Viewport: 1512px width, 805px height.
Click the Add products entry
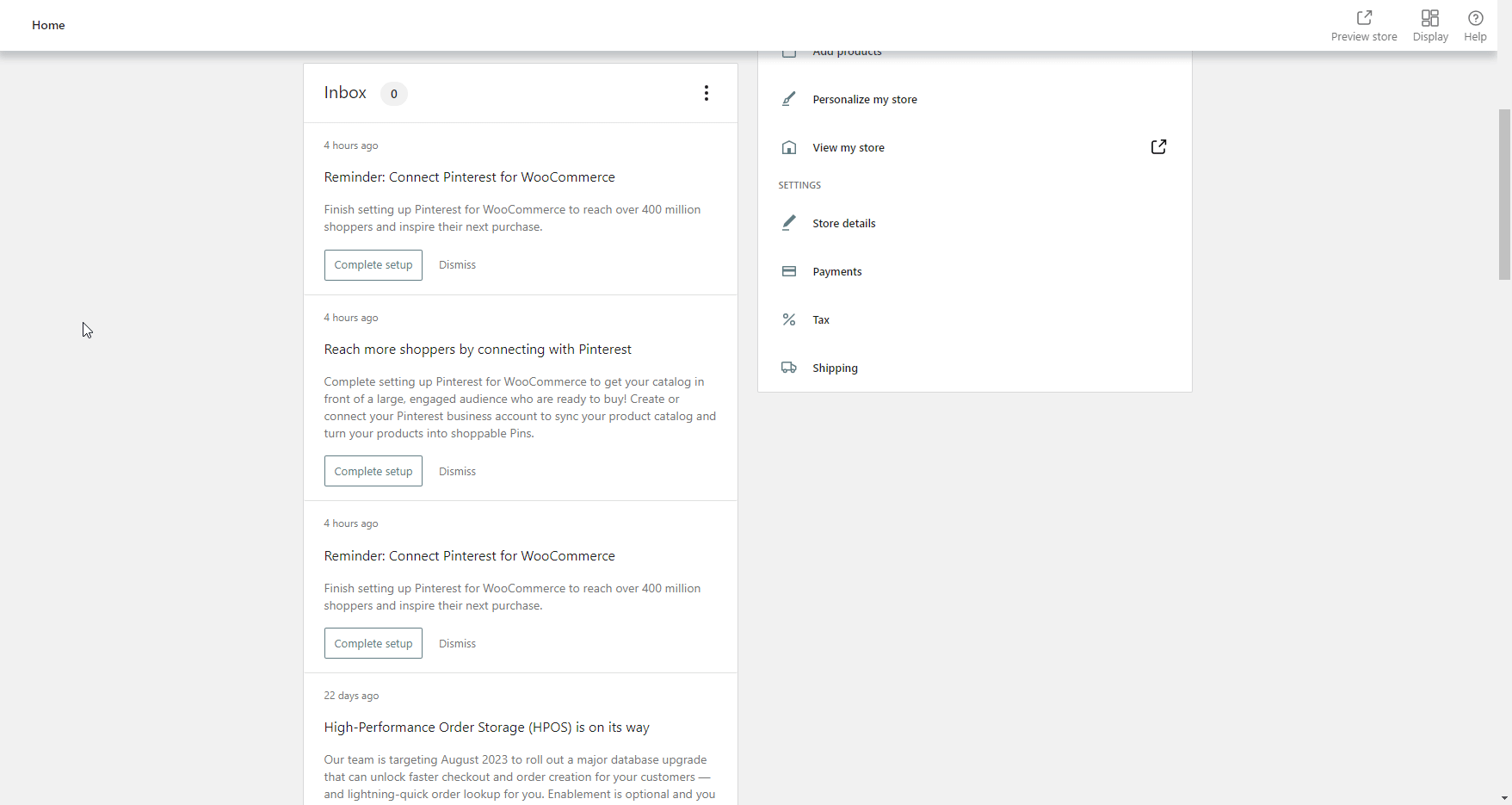[x=846, y=51]
